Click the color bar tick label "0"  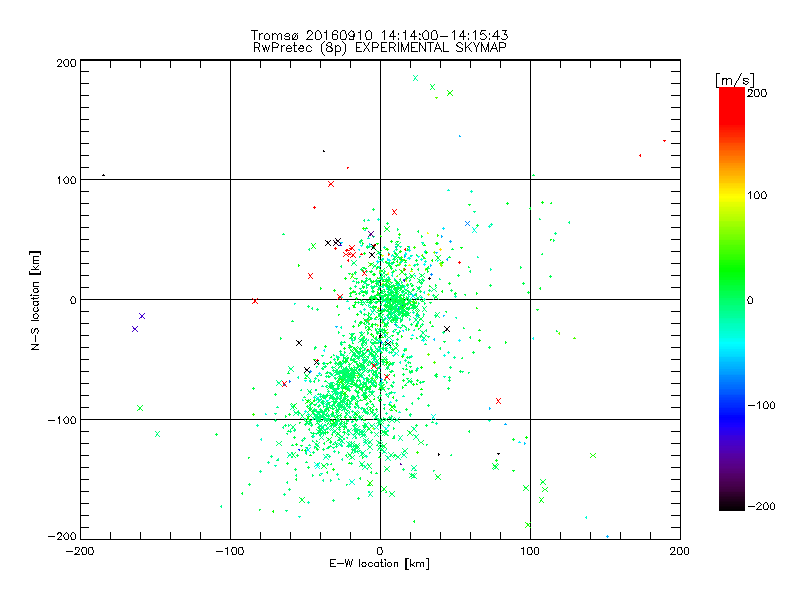[x=750, y=300]
